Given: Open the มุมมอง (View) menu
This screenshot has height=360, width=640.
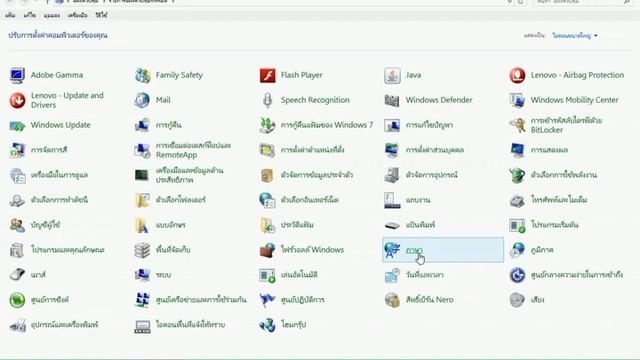Looking at the screenshot, I should pos(52,15).
